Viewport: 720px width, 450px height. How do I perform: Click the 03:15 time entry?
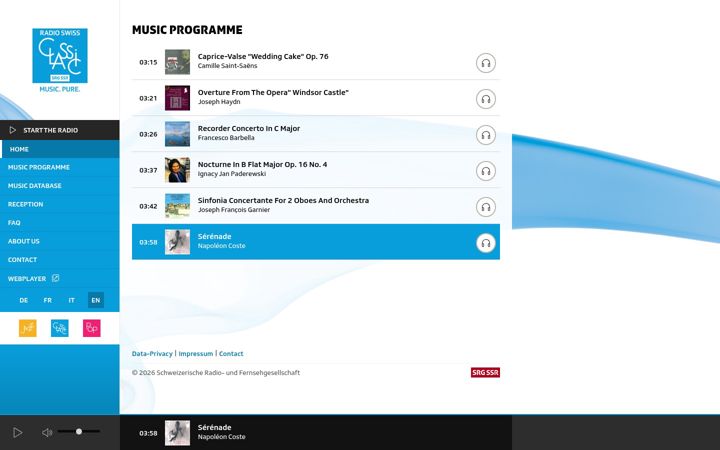click(x=148, y=62)
